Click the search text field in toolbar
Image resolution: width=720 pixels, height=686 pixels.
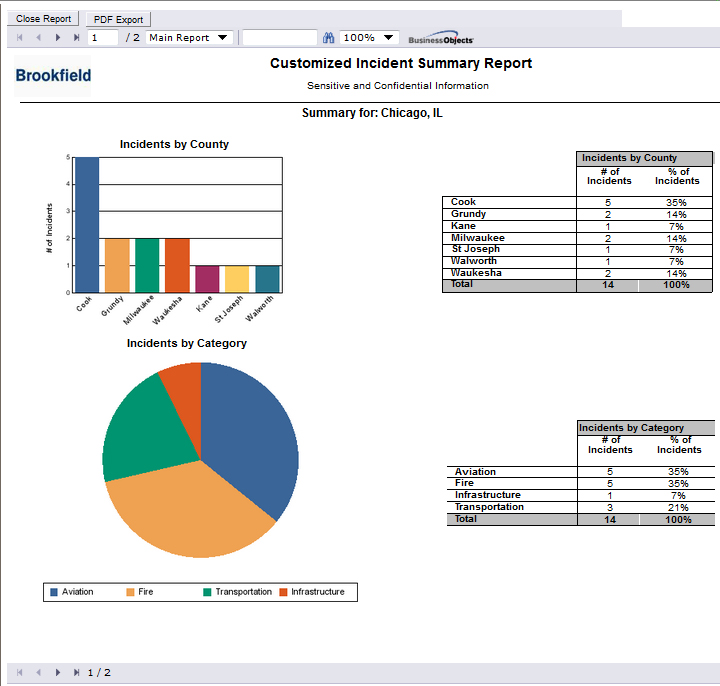pyautogui.click(x=279, y=38)
